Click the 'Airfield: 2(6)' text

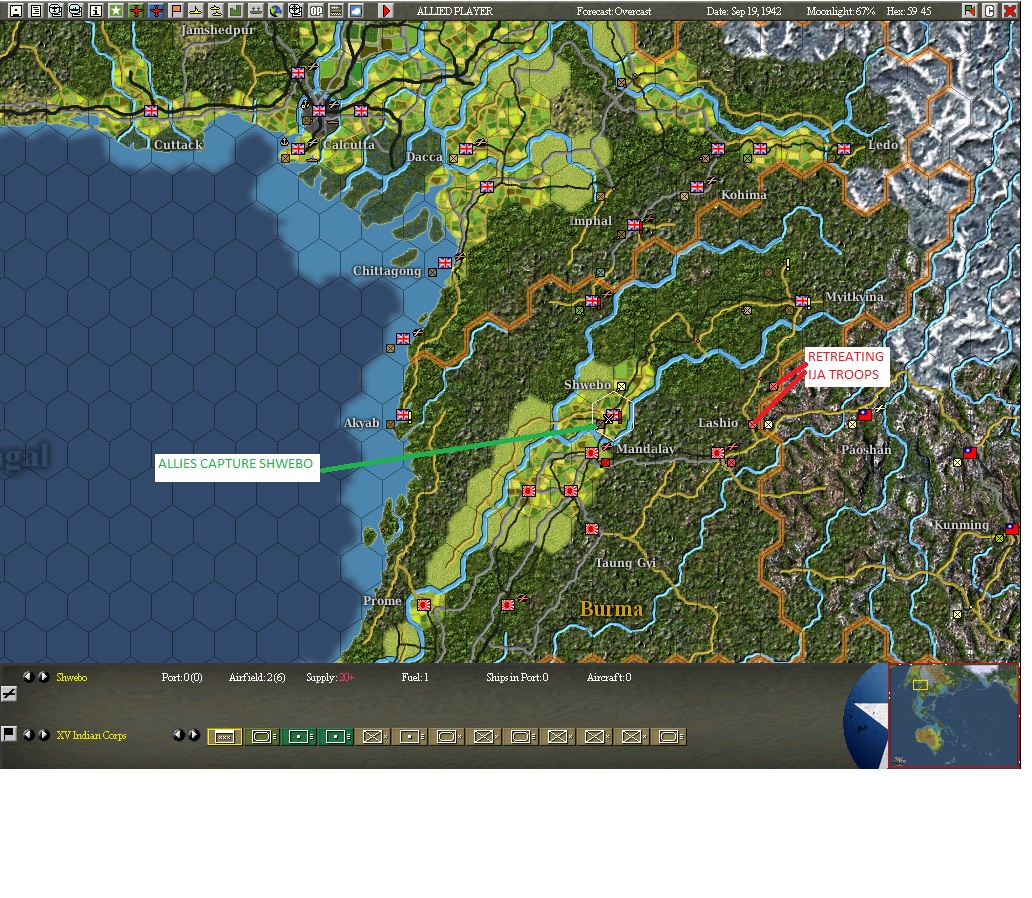[x=257, y=677]
